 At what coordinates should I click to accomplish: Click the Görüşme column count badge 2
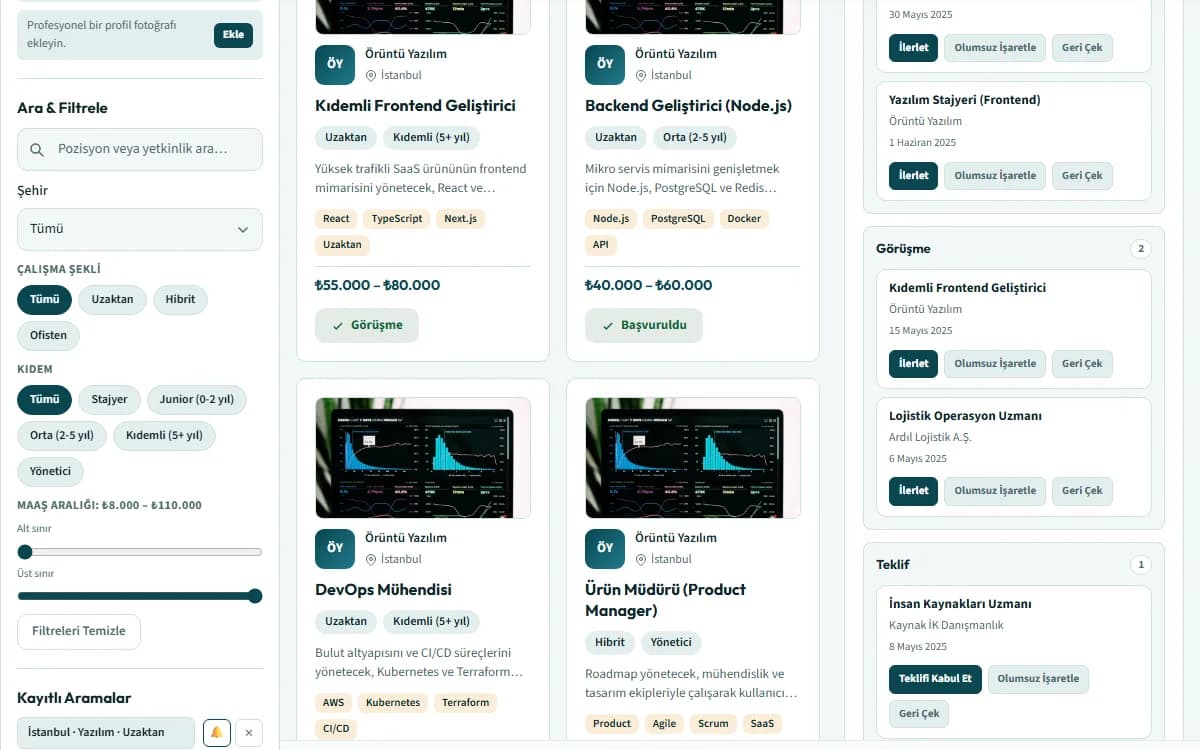(x=1141, y=249)
